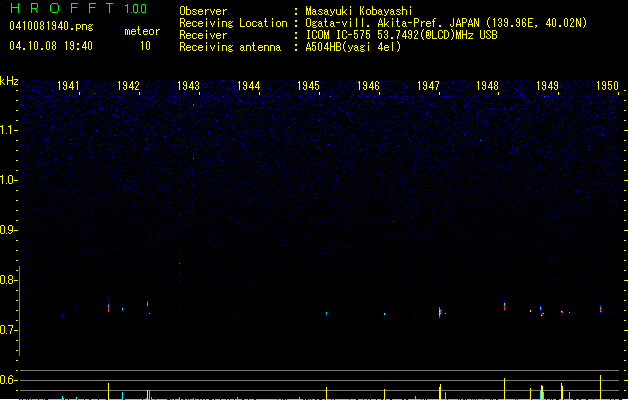Click time marker 1944

[248, 86]
